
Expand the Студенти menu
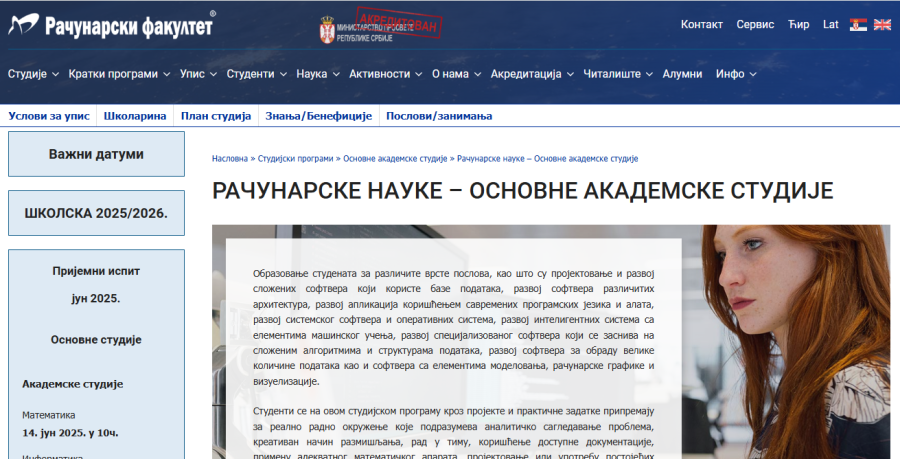(257, 74)
